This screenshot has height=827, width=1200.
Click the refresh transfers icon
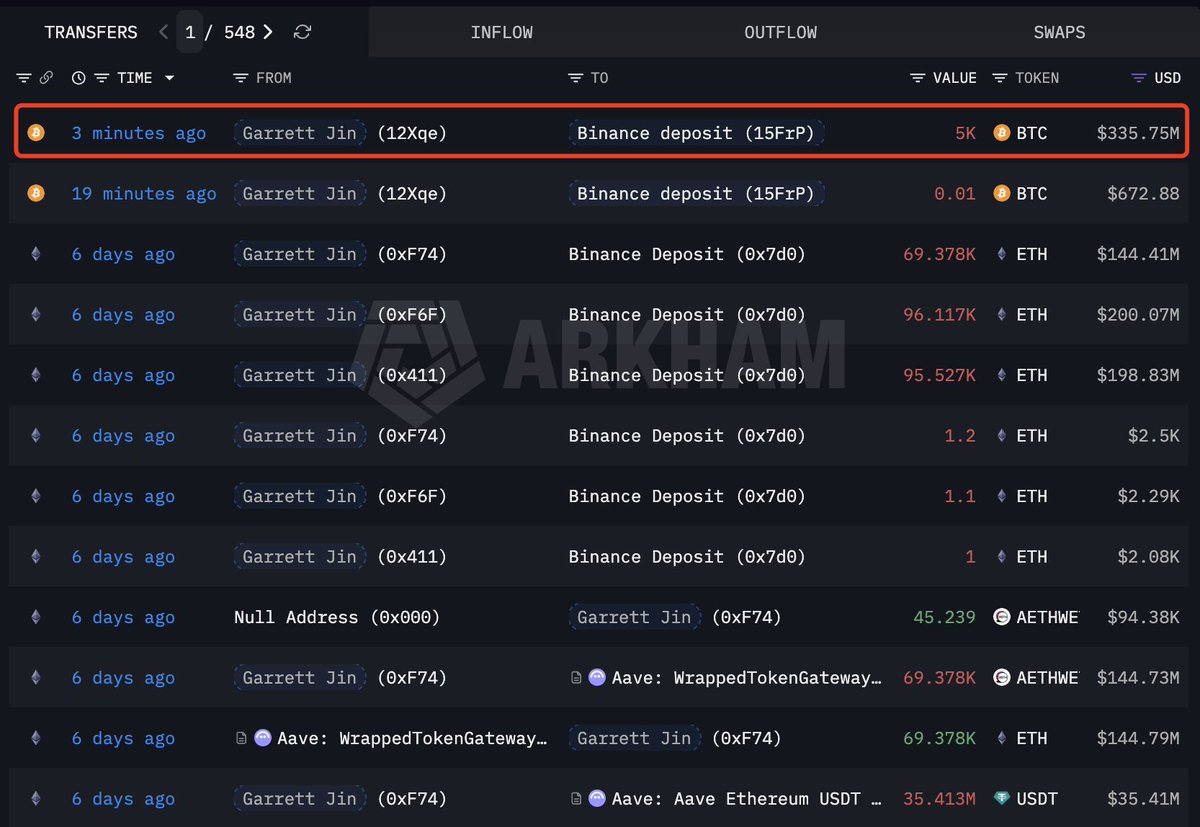(302, 32)
